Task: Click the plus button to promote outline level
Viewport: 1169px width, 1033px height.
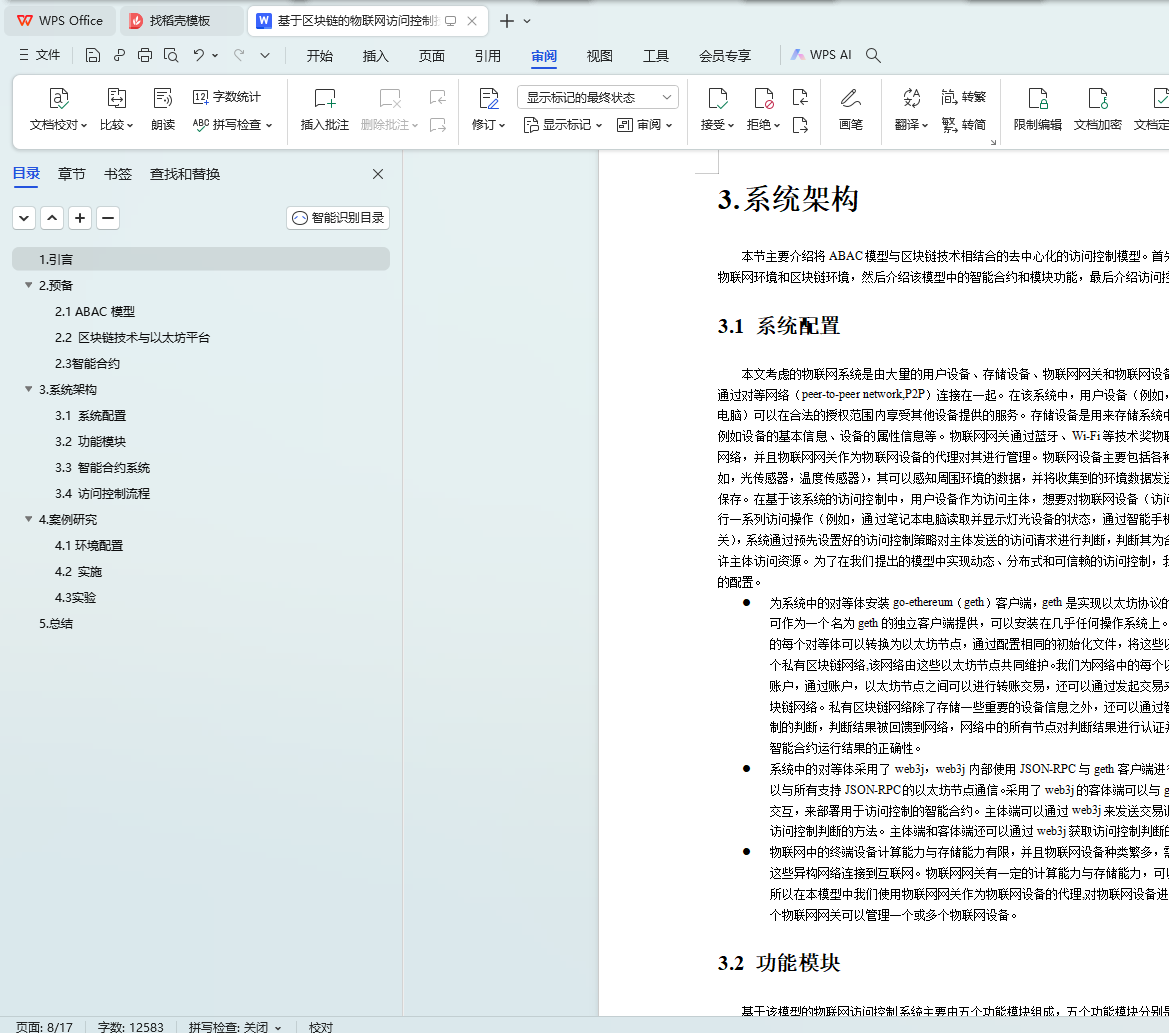Action: [x=80, y=218]
